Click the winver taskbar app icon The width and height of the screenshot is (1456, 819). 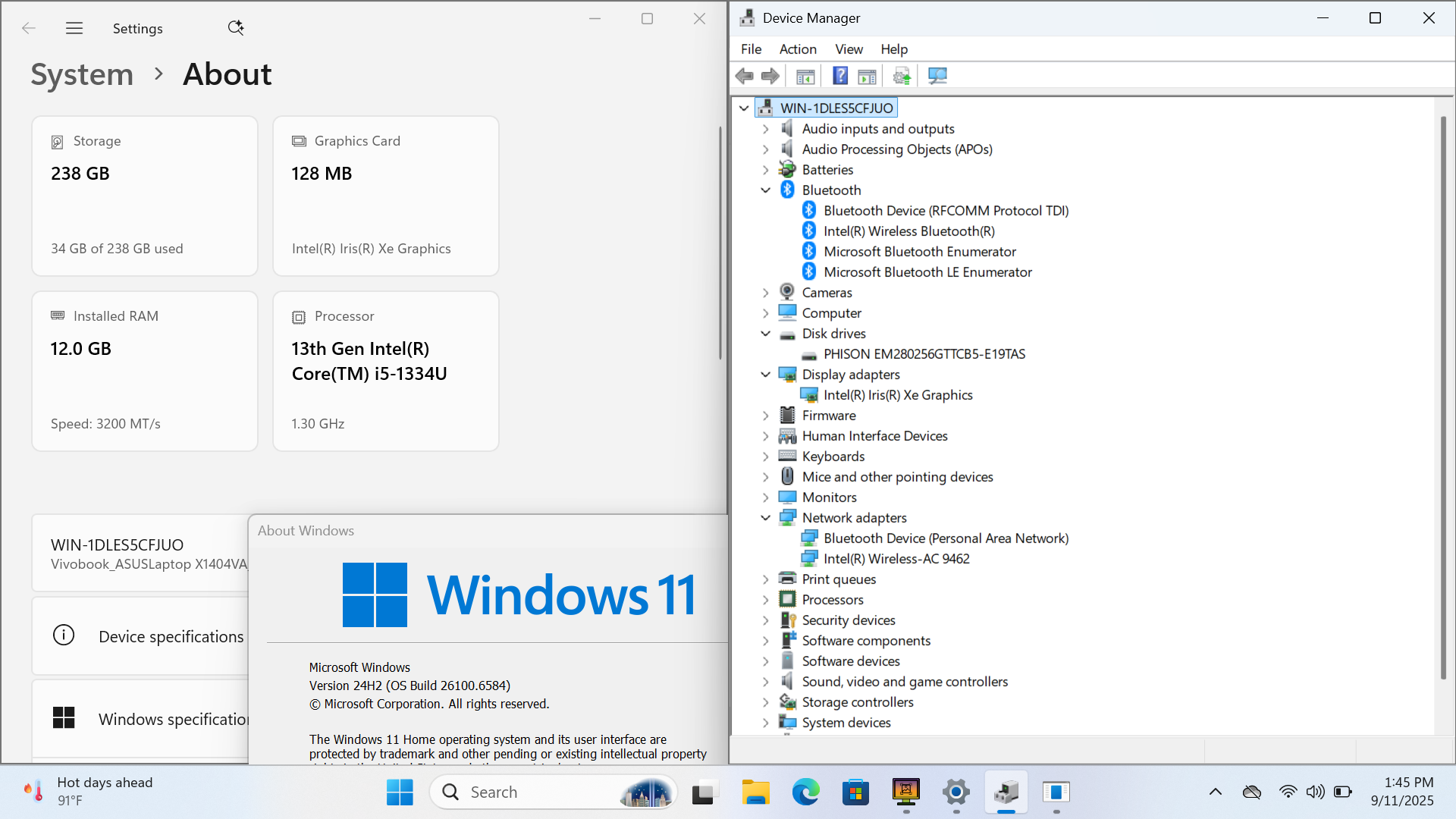[1056, 792]
